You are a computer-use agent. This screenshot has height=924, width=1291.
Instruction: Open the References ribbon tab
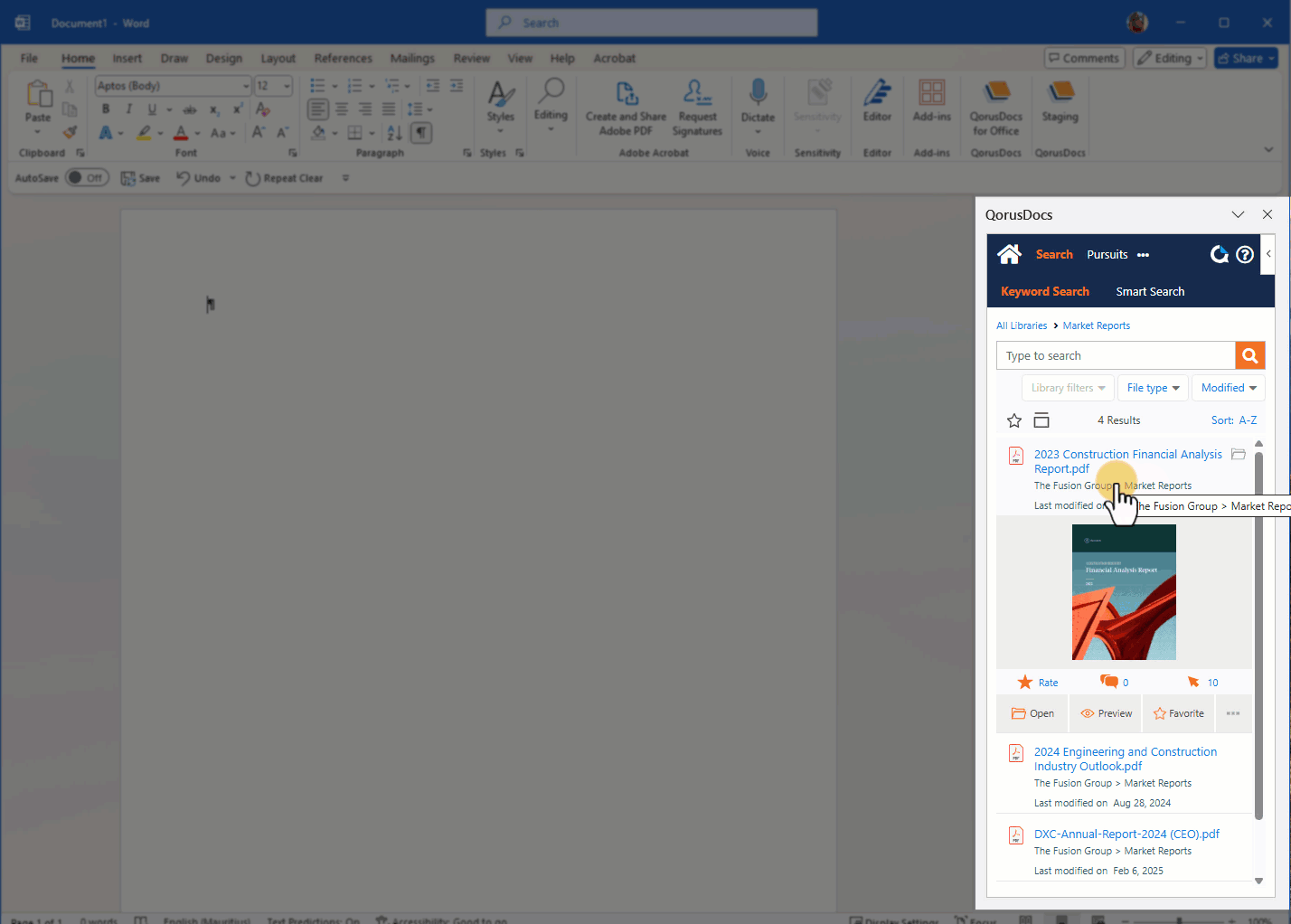coord(343,58)
